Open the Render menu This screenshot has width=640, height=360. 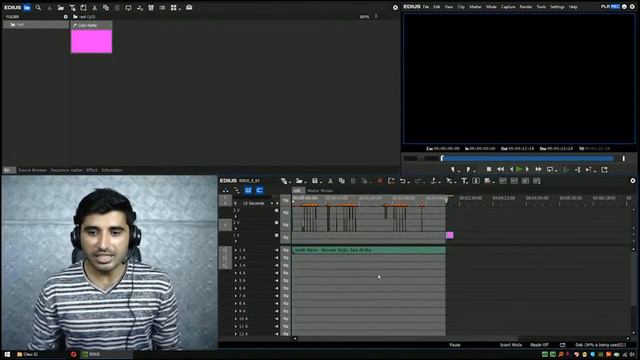coord(526,7)
